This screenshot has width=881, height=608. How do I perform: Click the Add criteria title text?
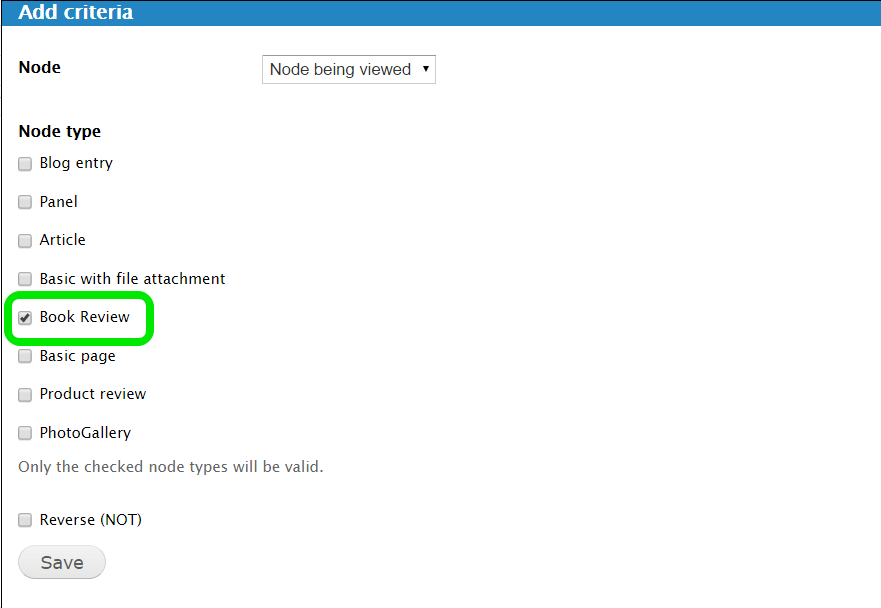pos(76,12)
